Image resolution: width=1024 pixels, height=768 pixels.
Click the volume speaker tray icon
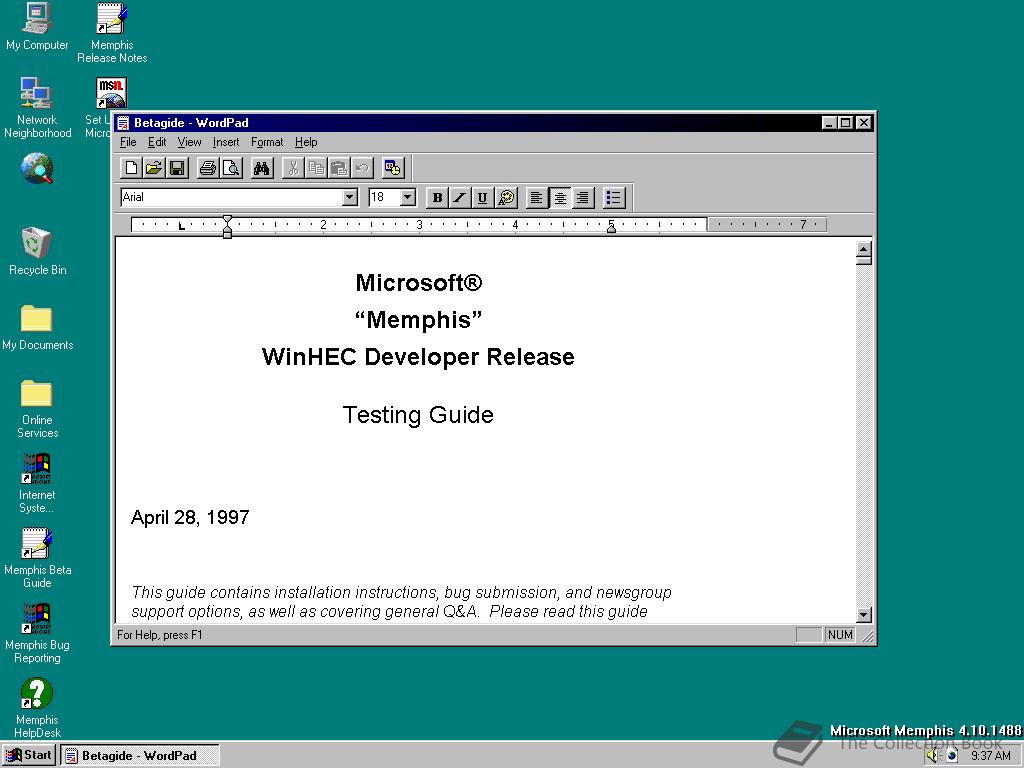pos(933,756)
